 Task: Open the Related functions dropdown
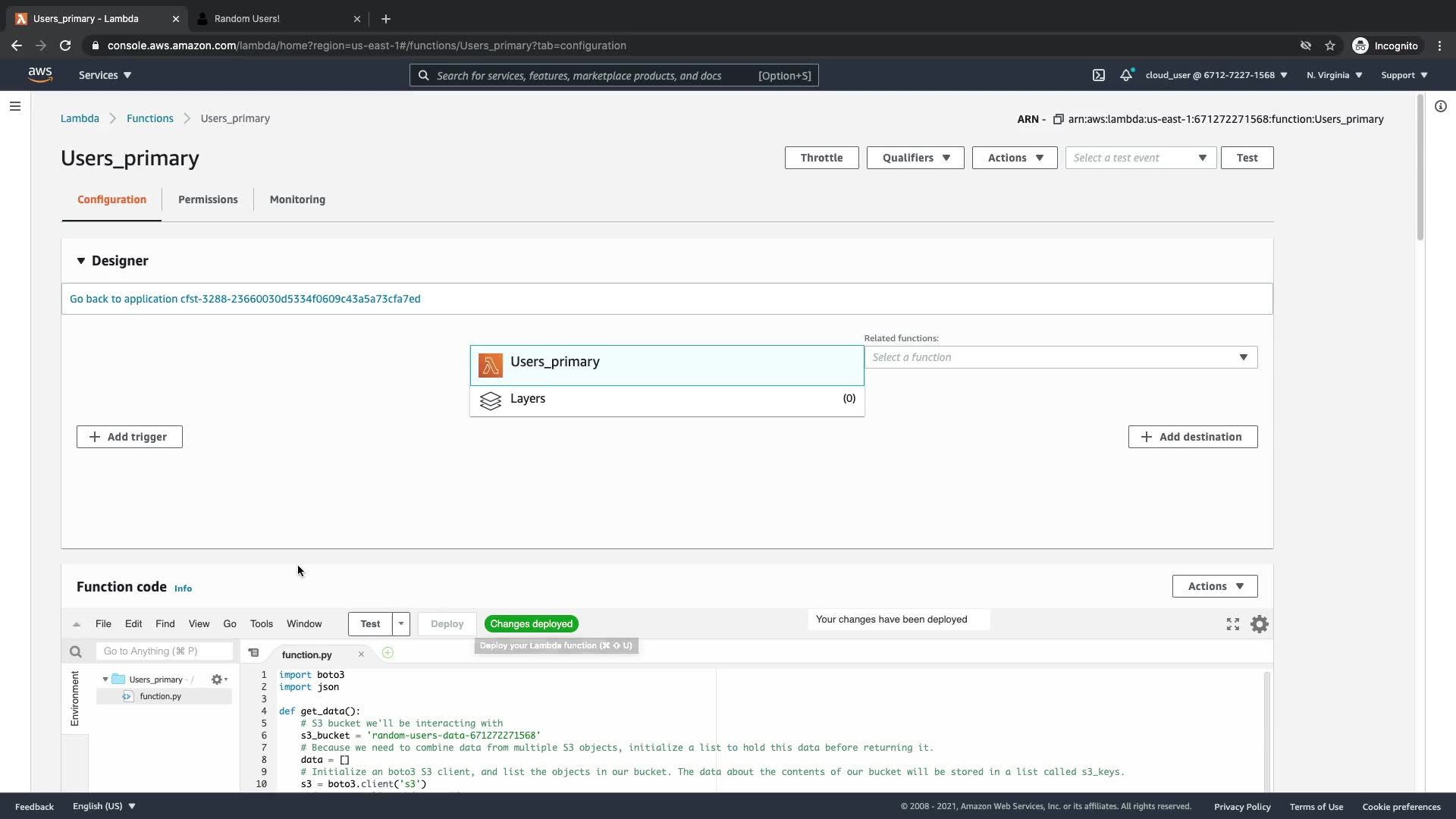(x=1060, y=357)
